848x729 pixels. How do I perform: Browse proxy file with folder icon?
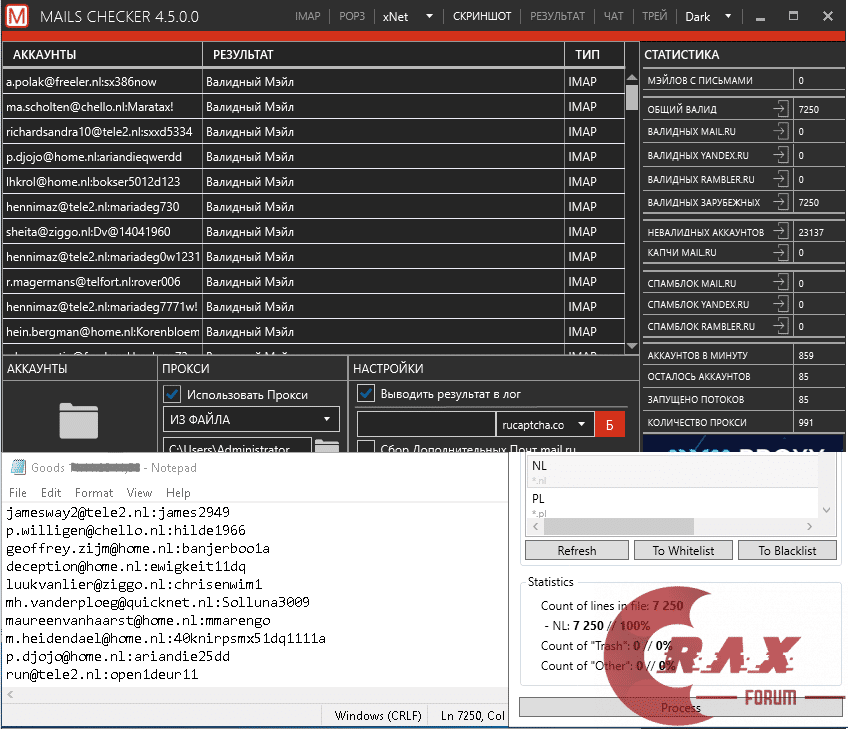327,446
